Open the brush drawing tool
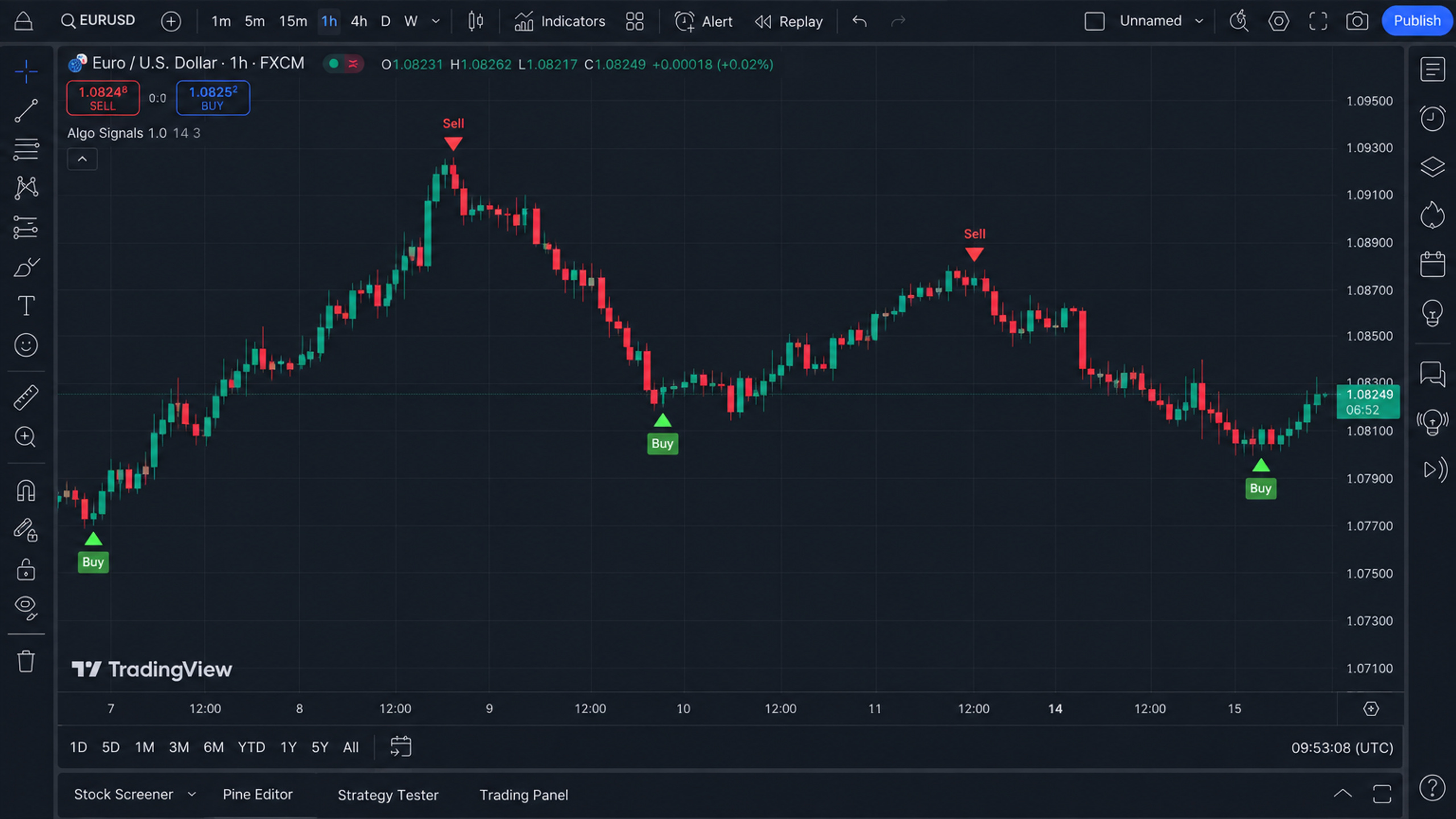Viewport: 1456px width, 819px height. (x=26, y=267)
